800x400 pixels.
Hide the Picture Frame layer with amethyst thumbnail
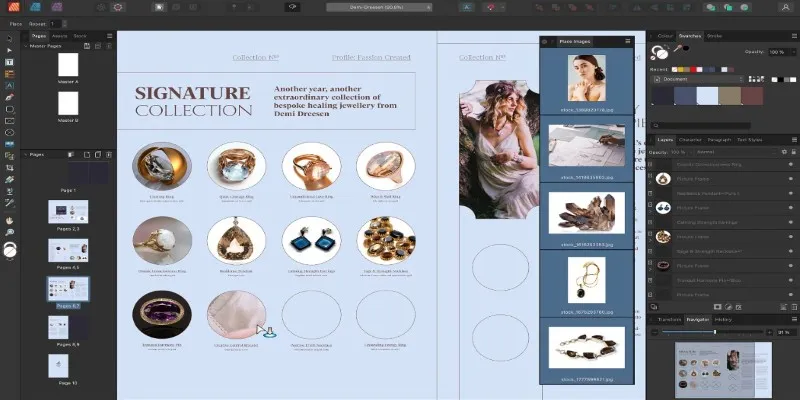[791, 266]
